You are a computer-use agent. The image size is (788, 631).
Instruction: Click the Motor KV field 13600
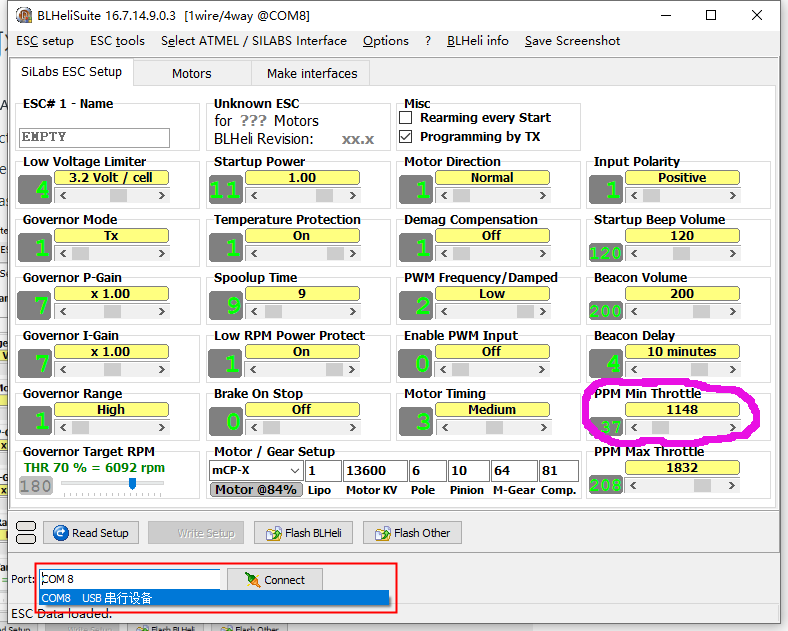(375, 471)
